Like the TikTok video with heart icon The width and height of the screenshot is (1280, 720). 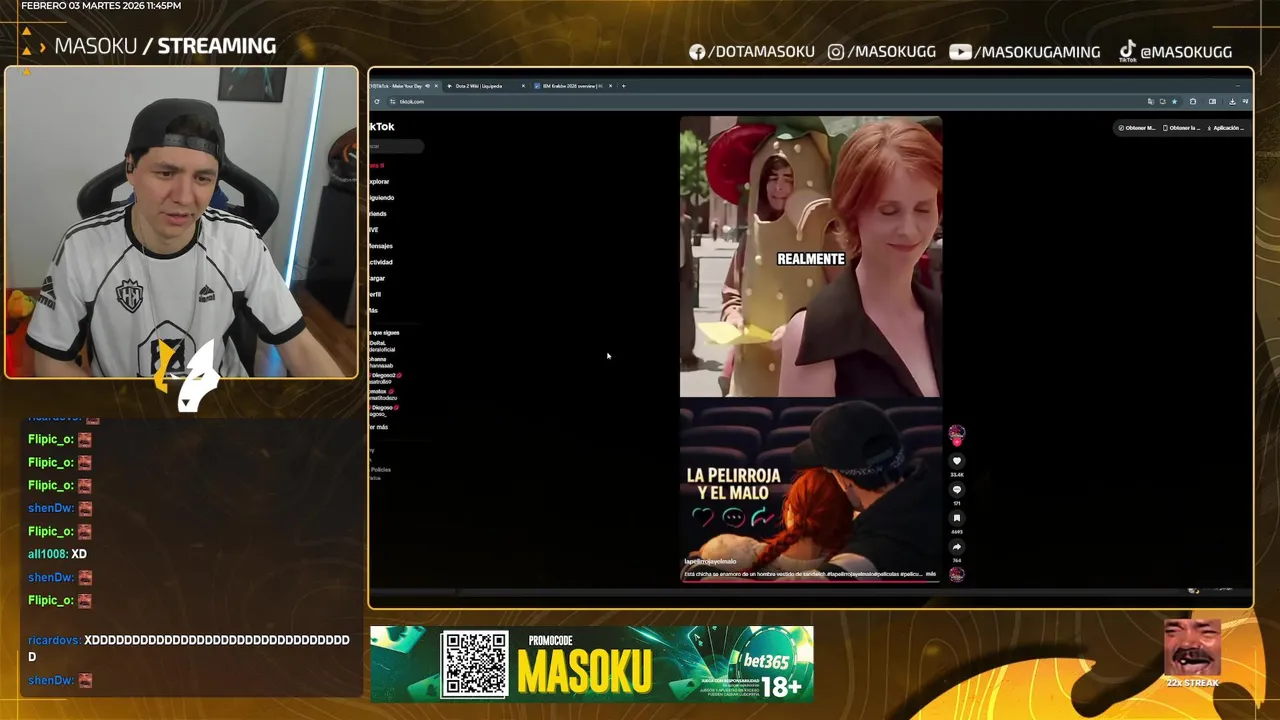point(957,461)
